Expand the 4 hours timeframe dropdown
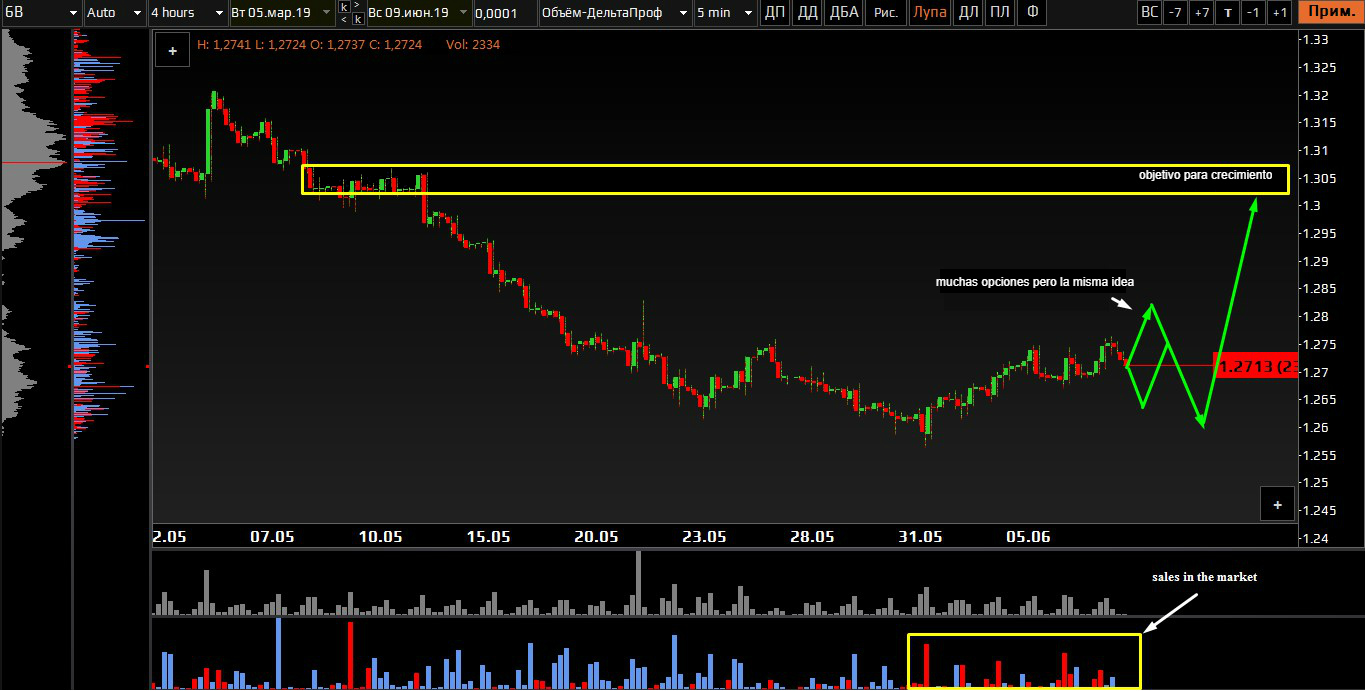 (x=186, y=13)
